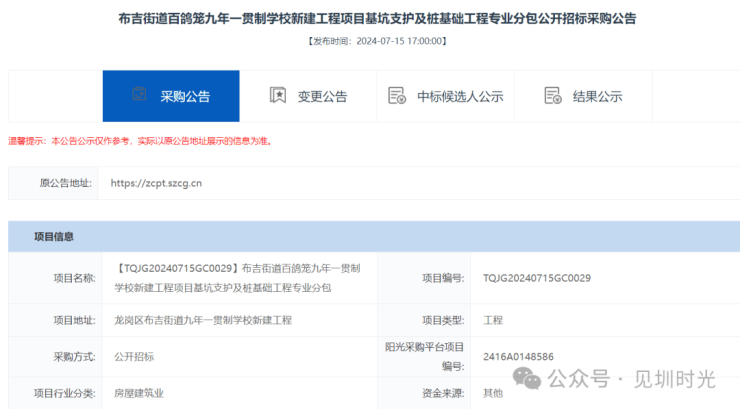Screen dimensions: 740x409
Task: Click the platform number 2416A0148586
Action: coord(518,355)
